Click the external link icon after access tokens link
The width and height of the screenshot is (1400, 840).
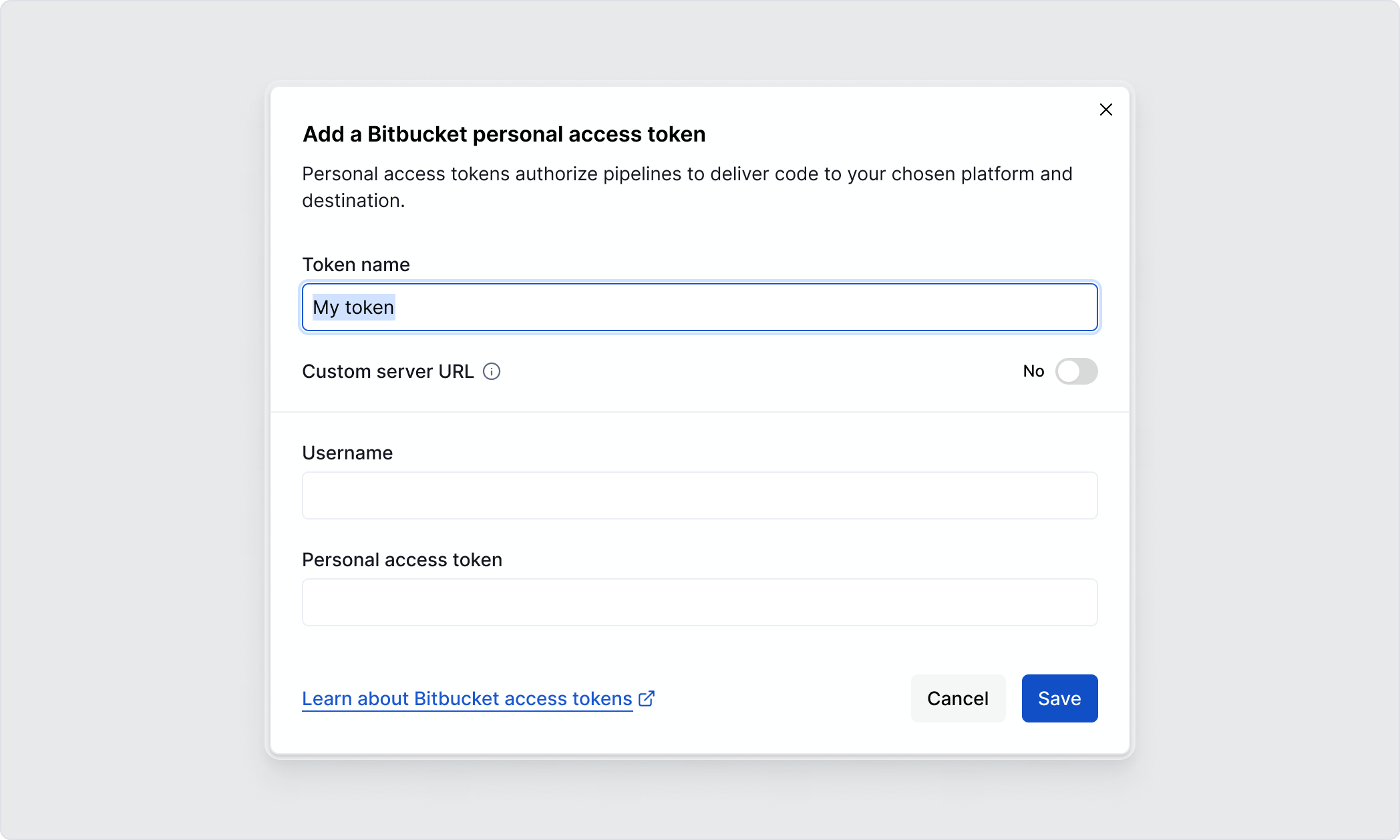(646, 698)
